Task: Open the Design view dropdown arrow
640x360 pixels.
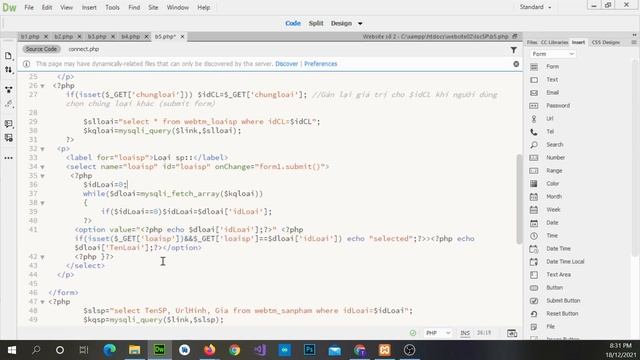Action: tap(360, 24)
